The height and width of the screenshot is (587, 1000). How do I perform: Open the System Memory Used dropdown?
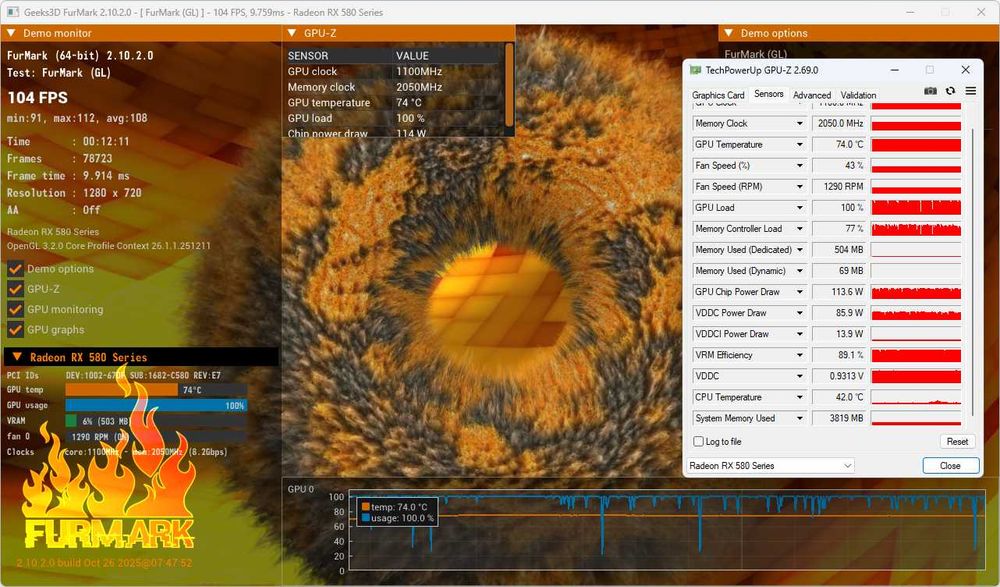(799, 418)
